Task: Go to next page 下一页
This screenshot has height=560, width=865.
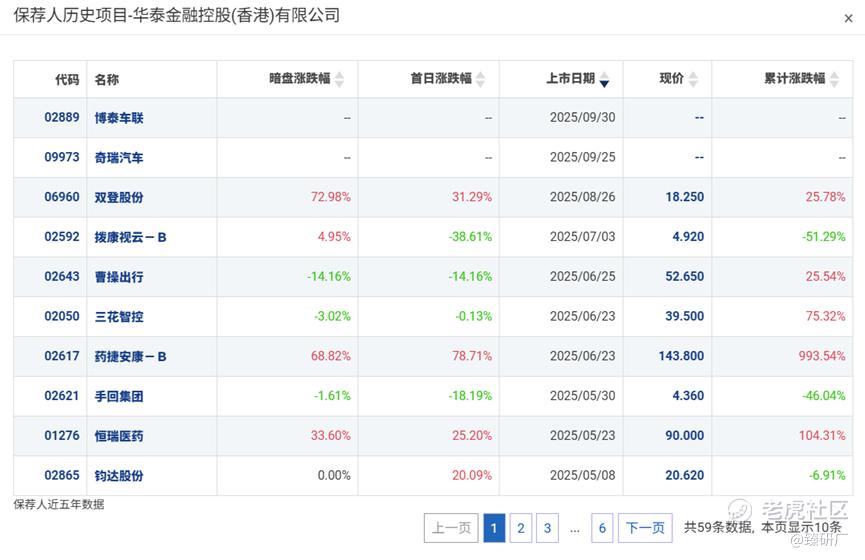Action: click(x=645, y=528)
